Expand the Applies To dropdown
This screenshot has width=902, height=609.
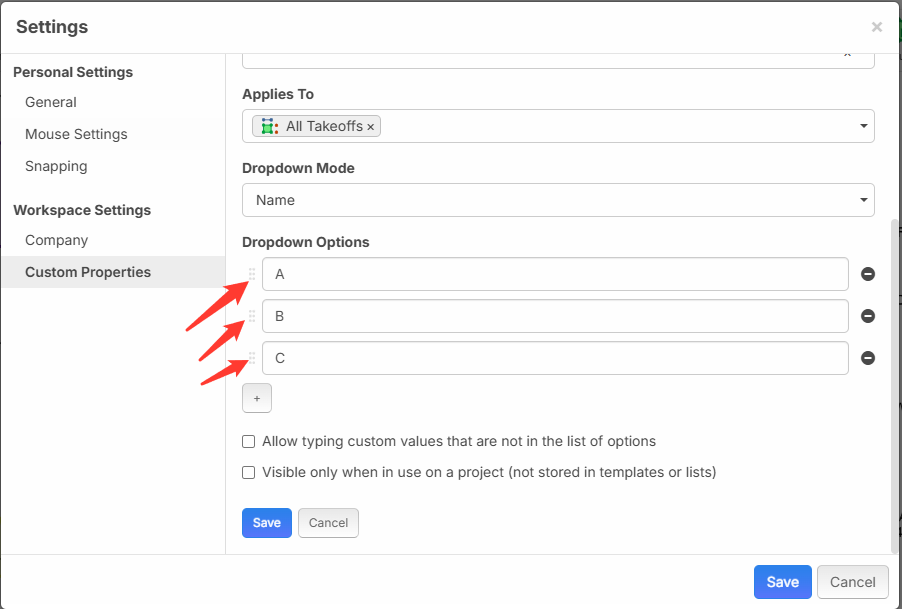[x=863, y=127]
